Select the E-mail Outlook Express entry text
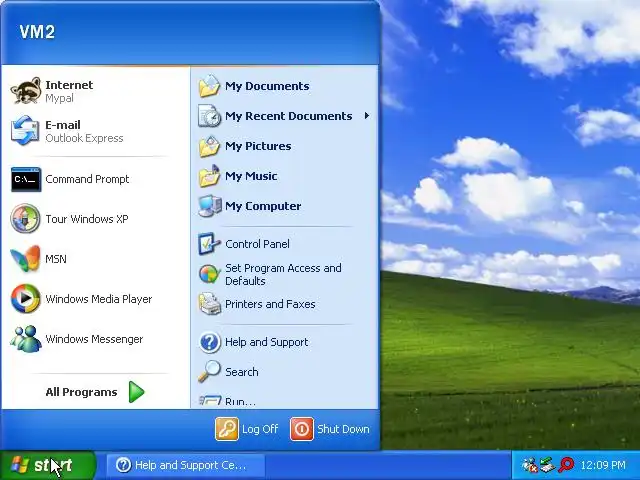Image resolution: width=640 pixels, height=480 pixels. 84,131
